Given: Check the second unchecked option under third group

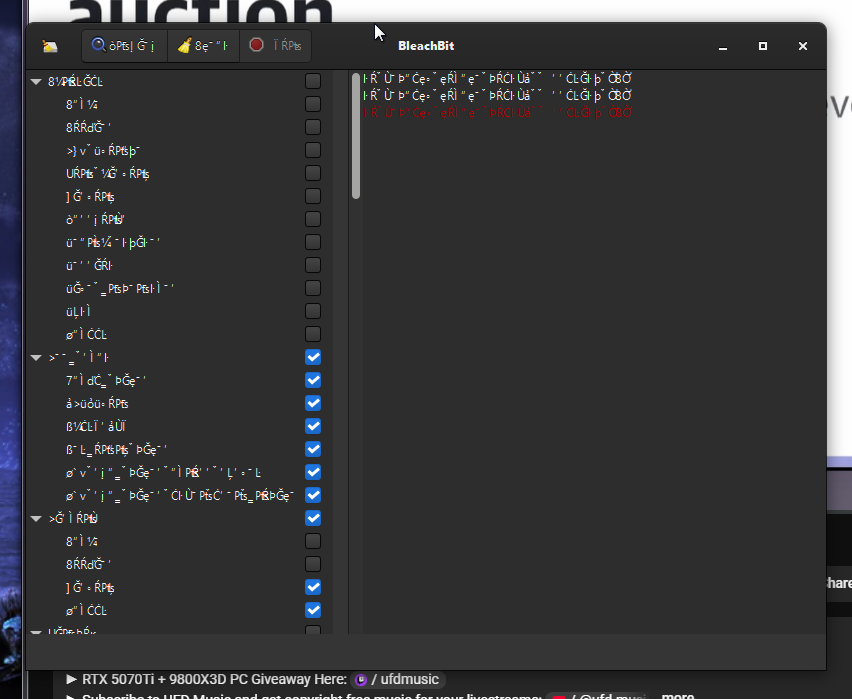Looking at the screenshot, I should (x=313, y=564).
